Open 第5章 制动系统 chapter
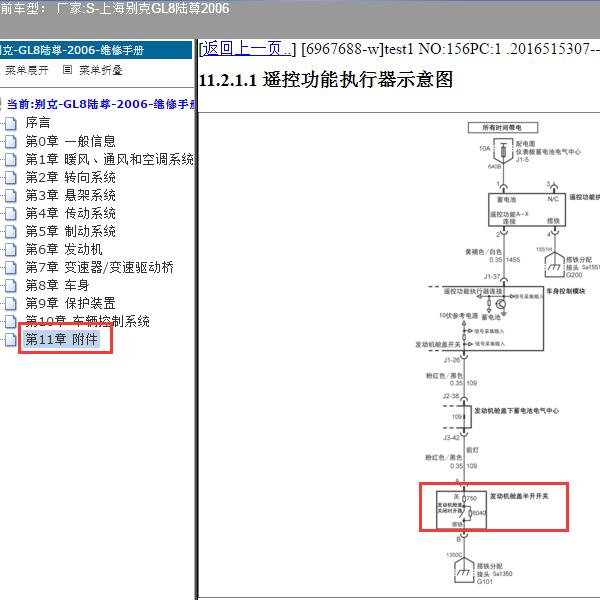The height and width of the screenshot is (600, 600). click(70, 231)
